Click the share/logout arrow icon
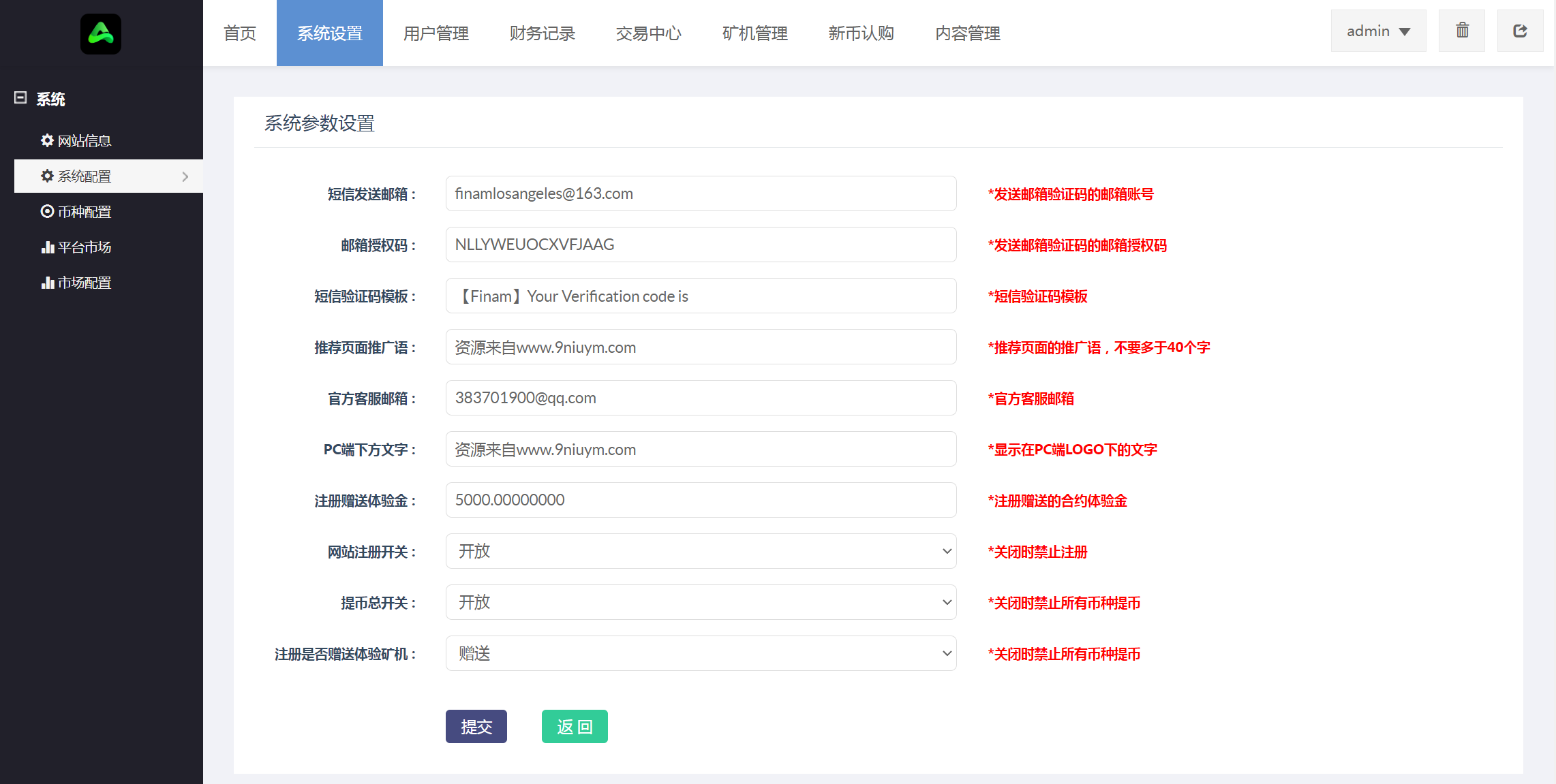Viewport: 1556px width, 784px height. click(x=1520, y=31)
